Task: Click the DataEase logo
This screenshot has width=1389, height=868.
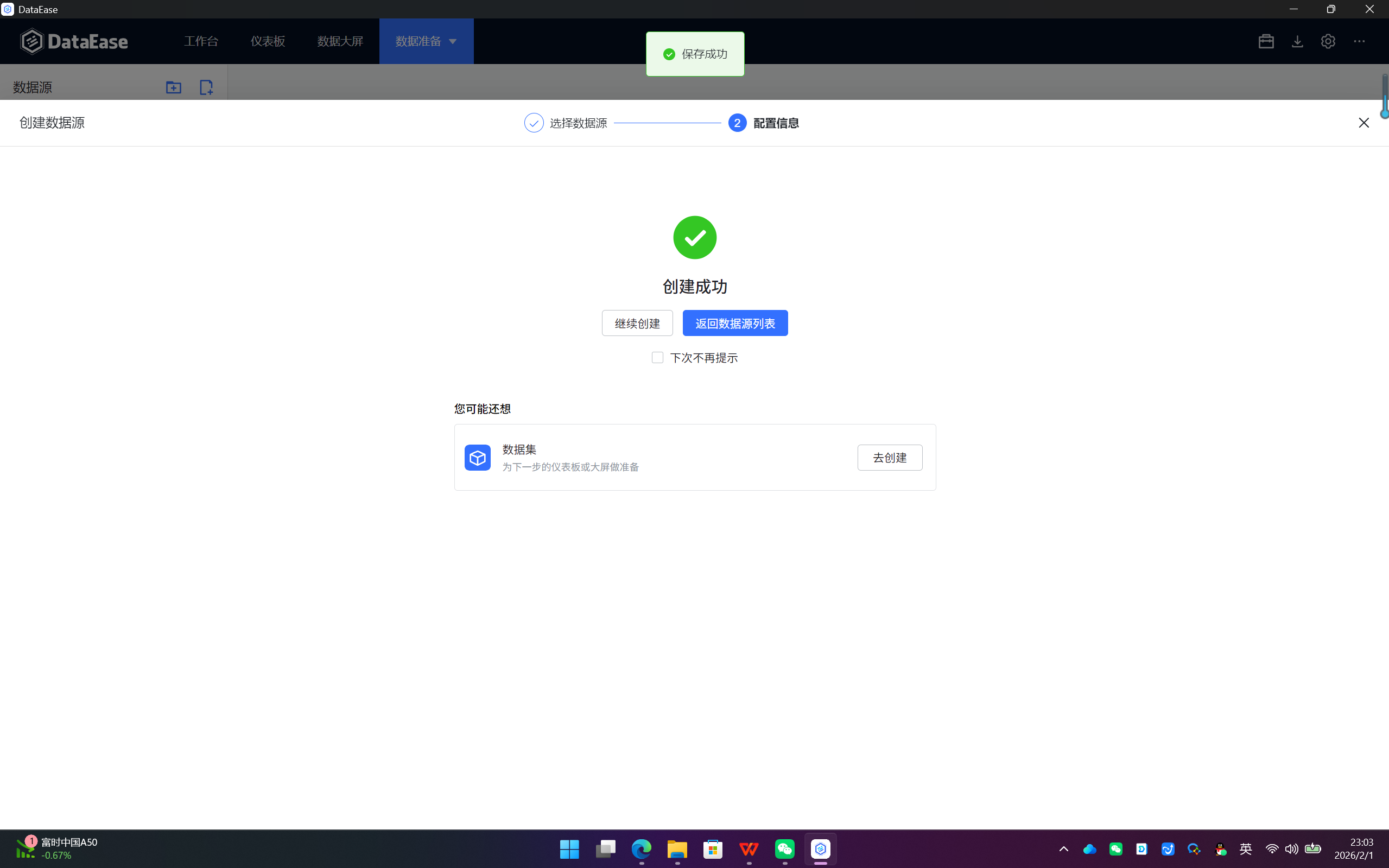Action: tap(74, 41)
